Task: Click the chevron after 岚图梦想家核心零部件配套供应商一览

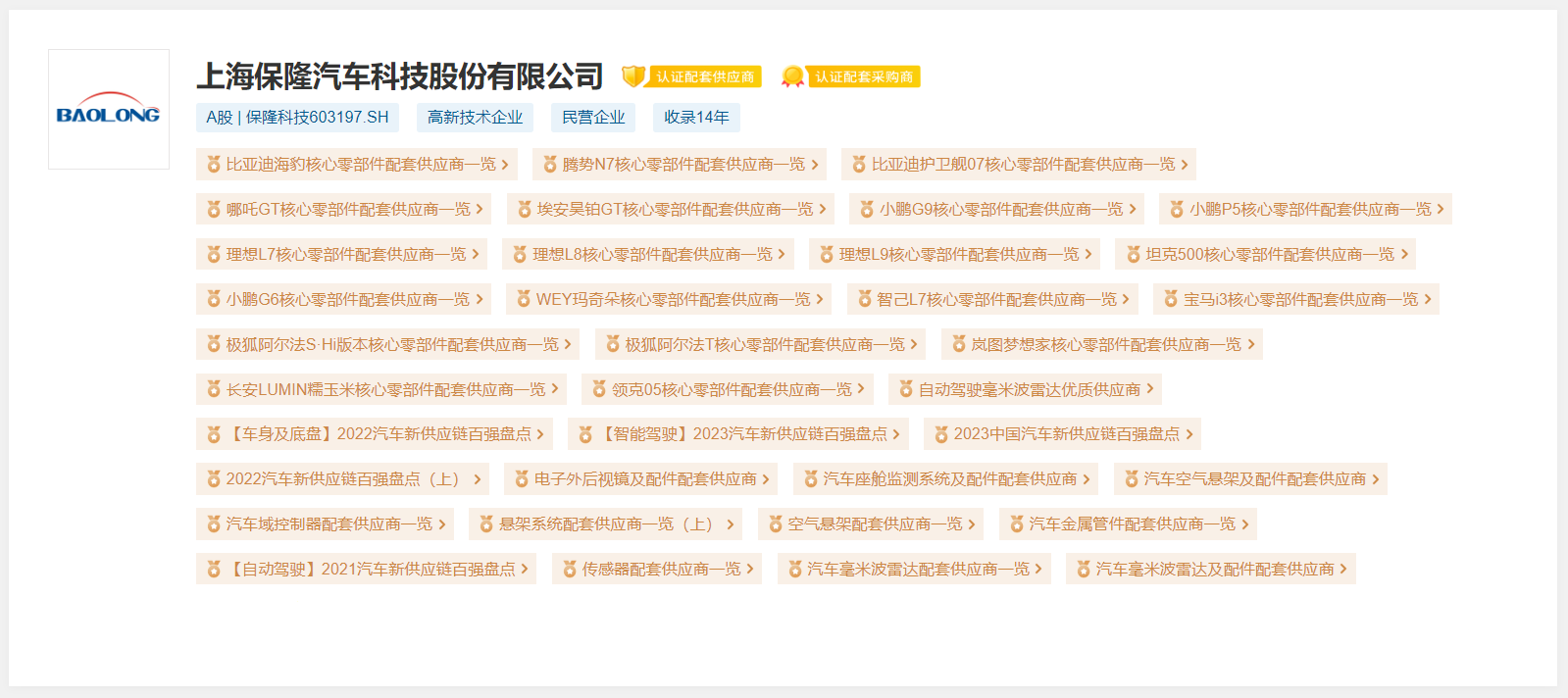Action: [x=1251, y=344]
